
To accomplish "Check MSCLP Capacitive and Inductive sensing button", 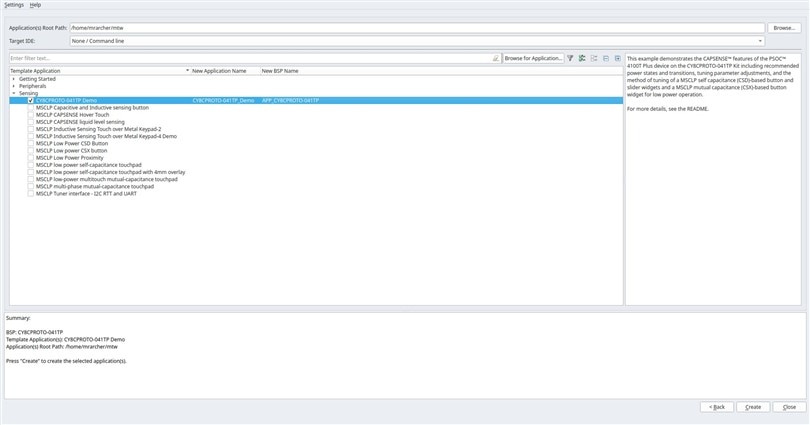I will tap(31, 108).
